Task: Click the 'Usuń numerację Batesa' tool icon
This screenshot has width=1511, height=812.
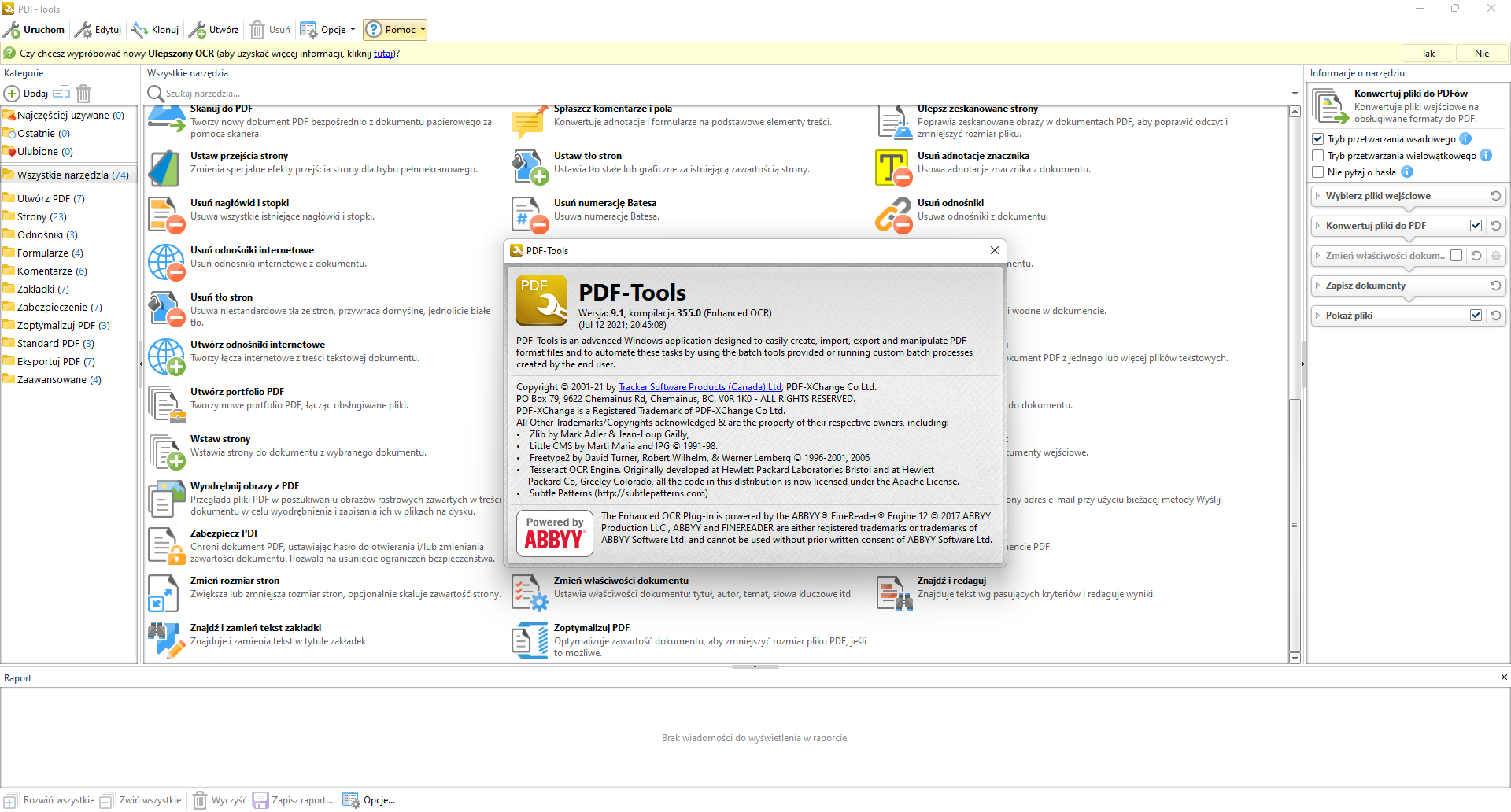Action: coord(530,215)
